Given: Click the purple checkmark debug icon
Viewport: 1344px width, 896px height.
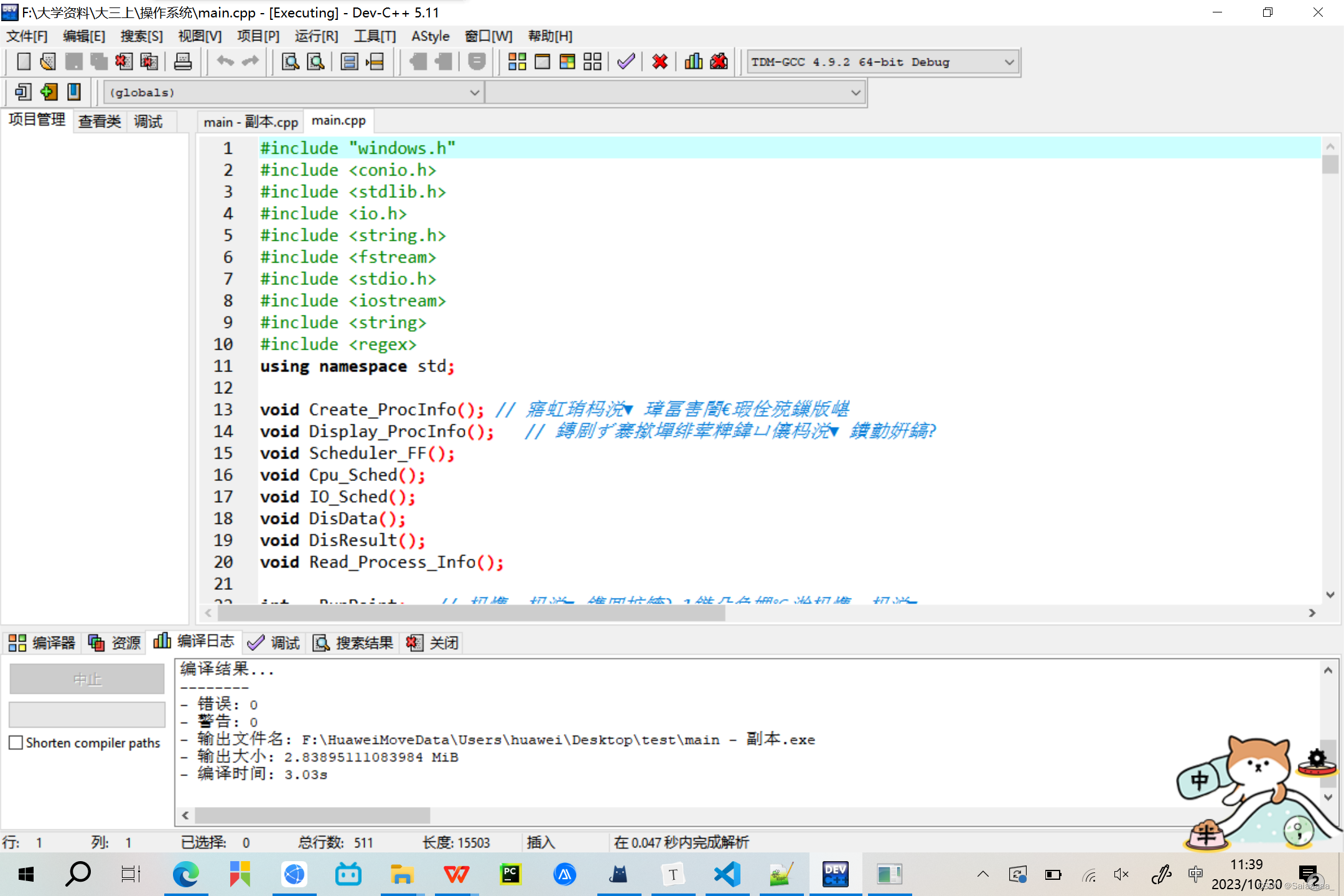Looking at the screenshot, I should point(626,62).
